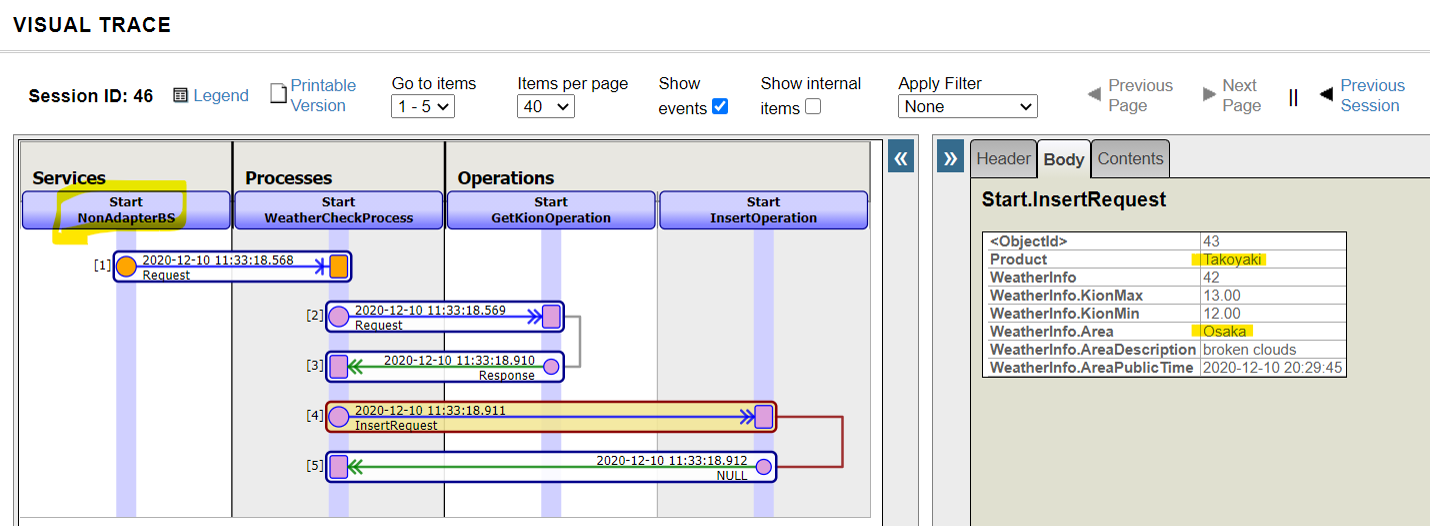The height and width of the screenshot is (526, 1430).
Task: Go to Previous Session link
Action: 1372,96
